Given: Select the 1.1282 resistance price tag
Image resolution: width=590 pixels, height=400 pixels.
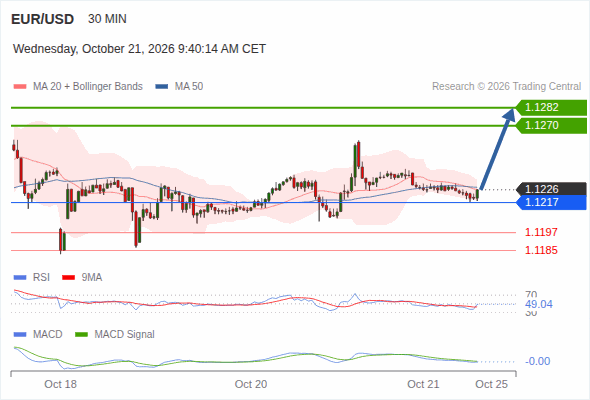Looking at the screenshot, I should pos(552,108).
